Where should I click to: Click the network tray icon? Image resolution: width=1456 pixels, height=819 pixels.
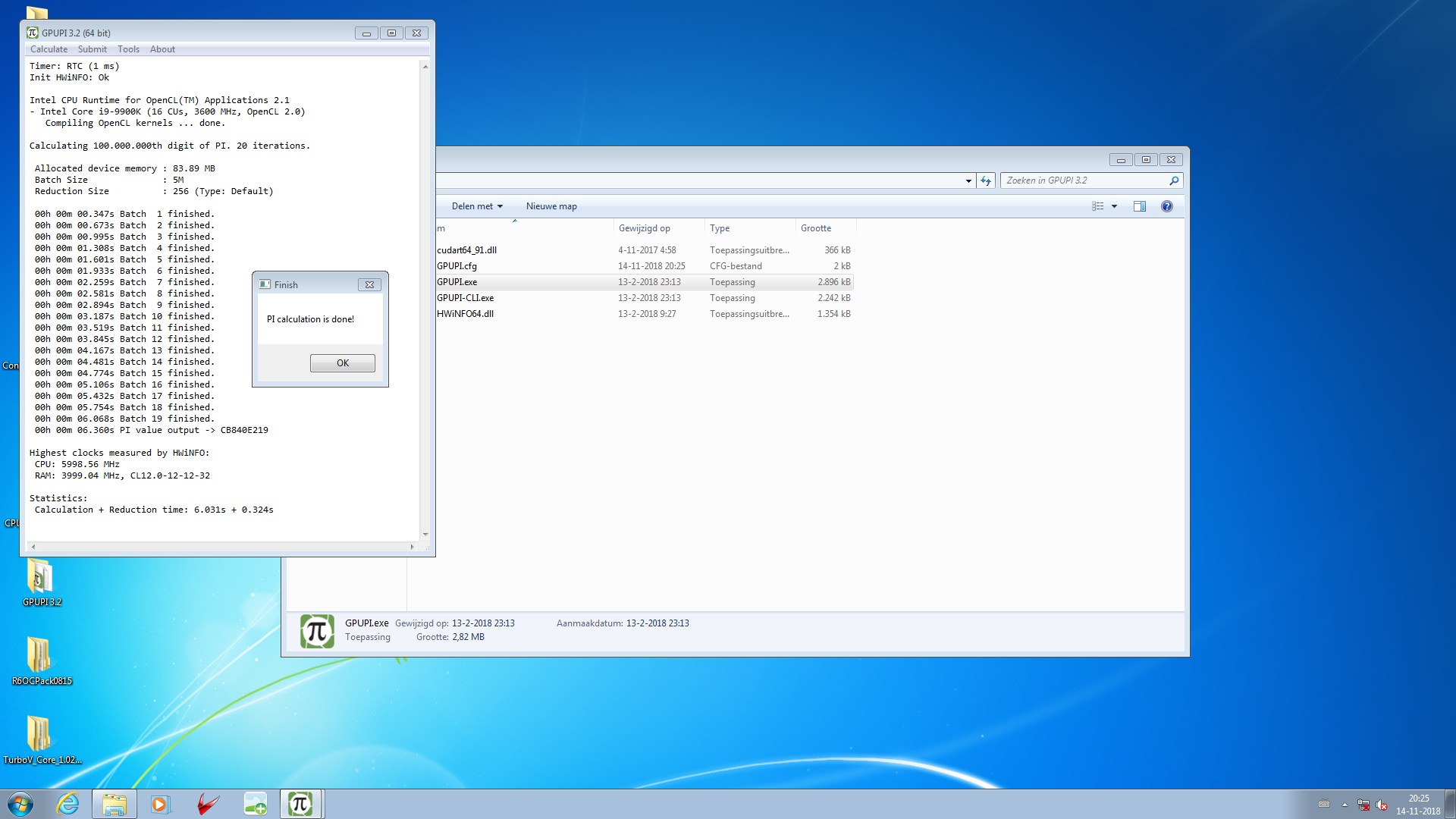1363,805
